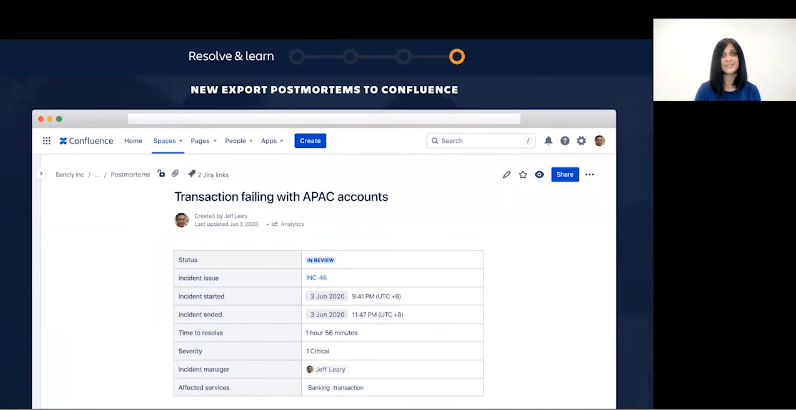Expand the People dropdown

[238, 141]
